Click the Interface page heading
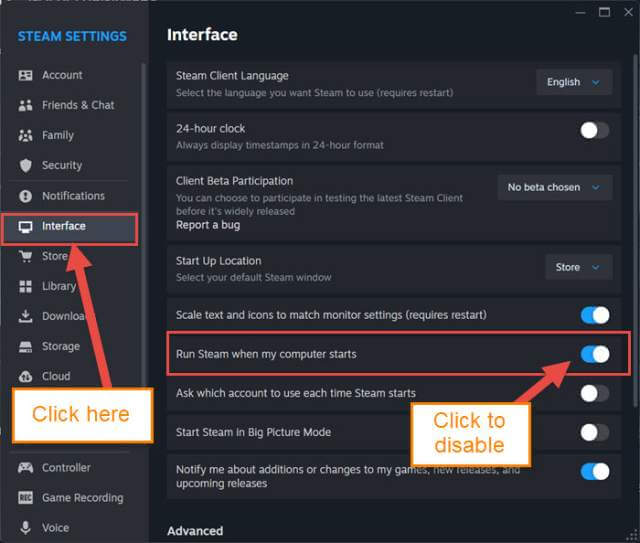This screenshot has height=543, width=640. [x=202, y=35]
